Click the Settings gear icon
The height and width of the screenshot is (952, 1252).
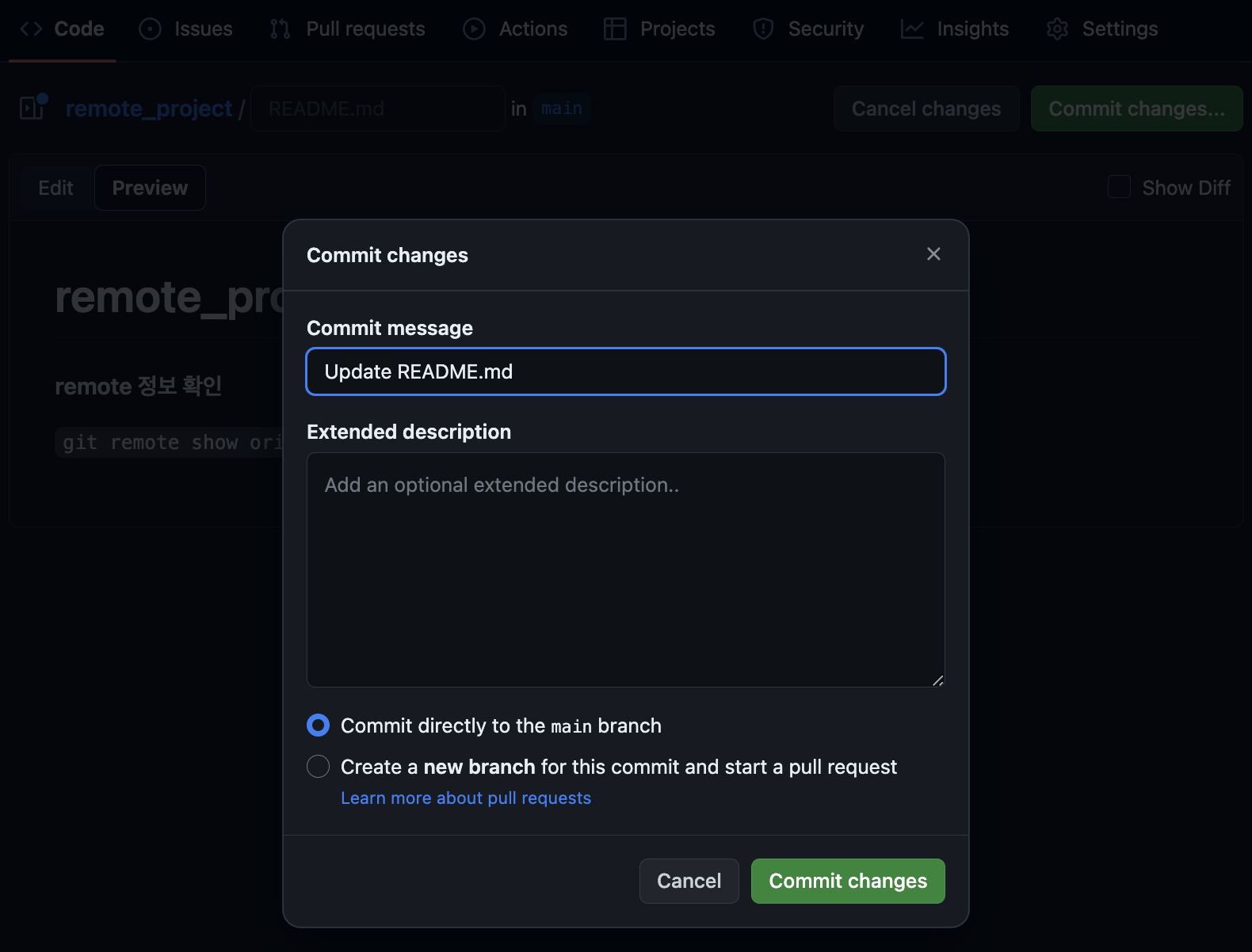pos(1057,29)
